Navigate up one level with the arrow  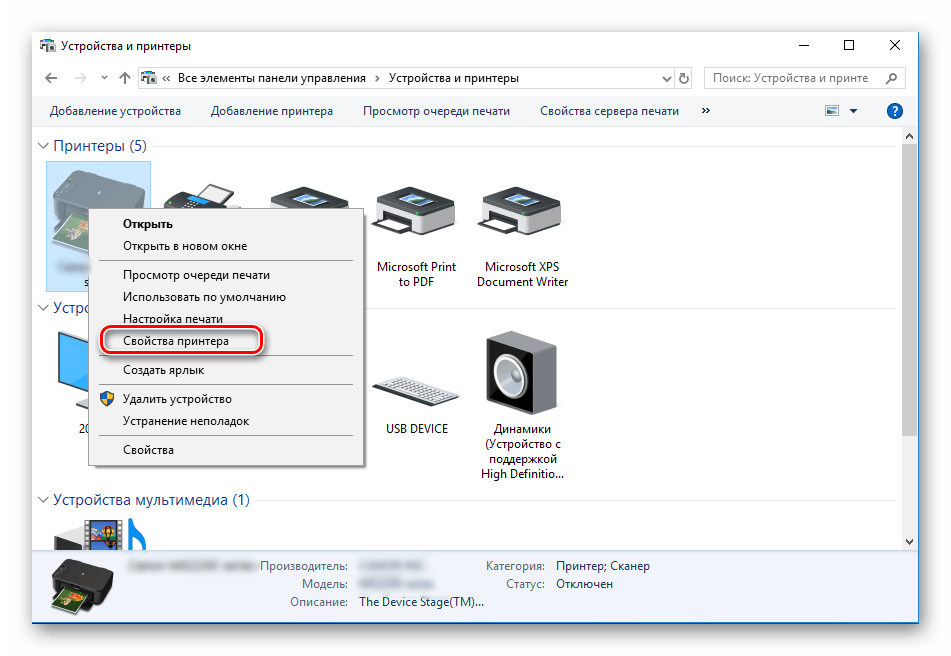124,77
